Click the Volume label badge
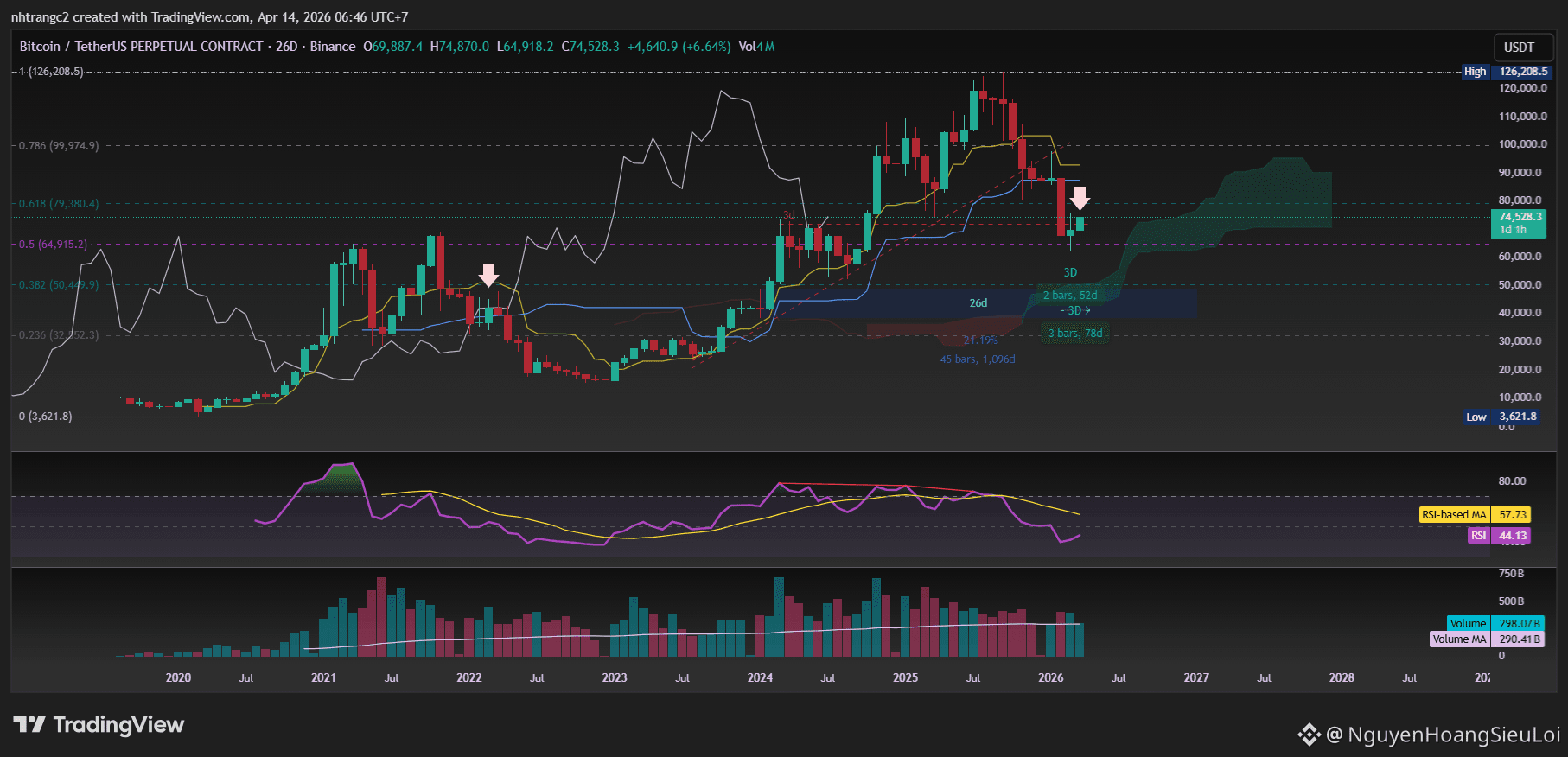The height and width of the screenshot is (757, 1568). [1468, 623]
